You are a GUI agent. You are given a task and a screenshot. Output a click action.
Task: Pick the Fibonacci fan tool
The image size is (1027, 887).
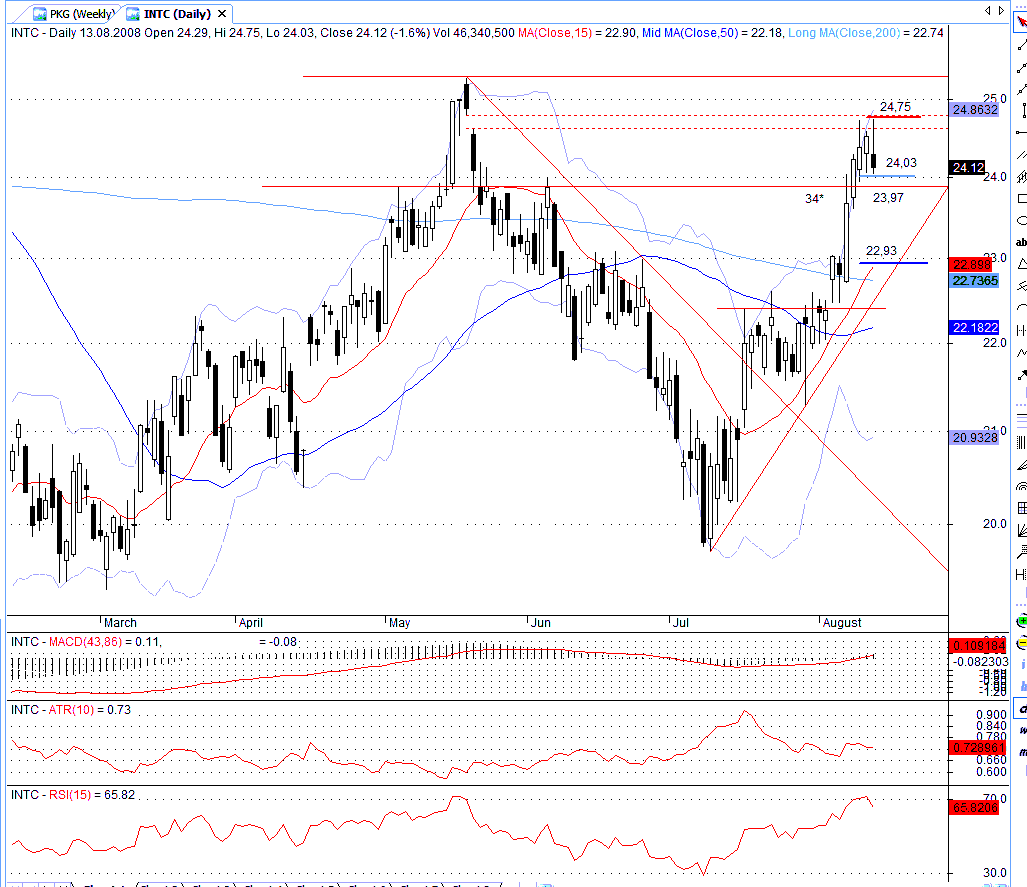click(x=1022, y=464)
